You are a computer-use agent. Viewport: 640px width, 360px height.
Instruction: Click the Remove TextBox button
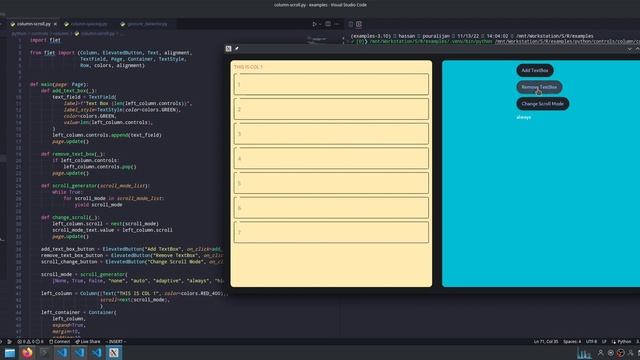point(539,87)
